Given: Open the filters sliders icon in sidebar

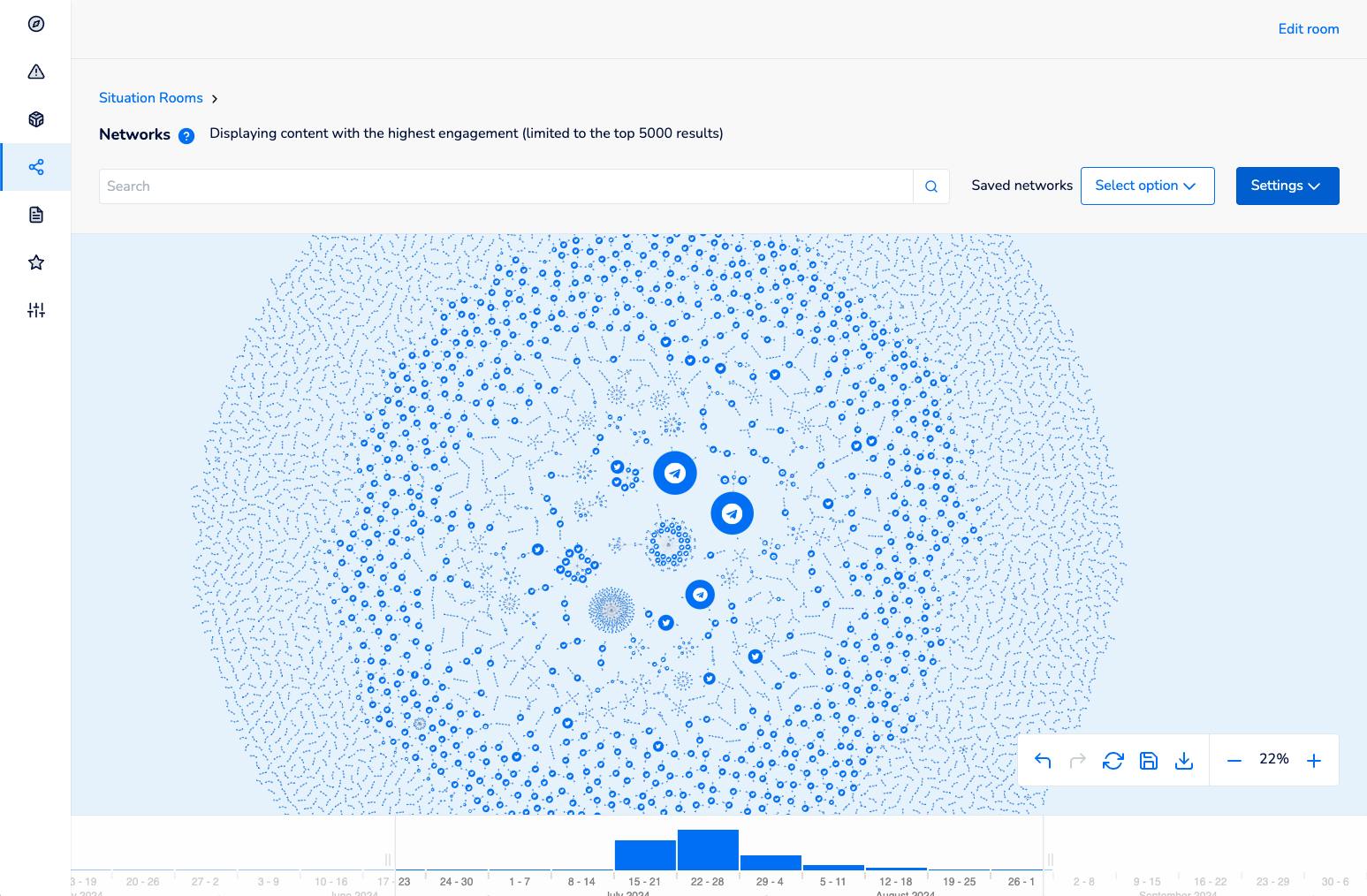Looking at the screenshot, I should tap(35, 309).
